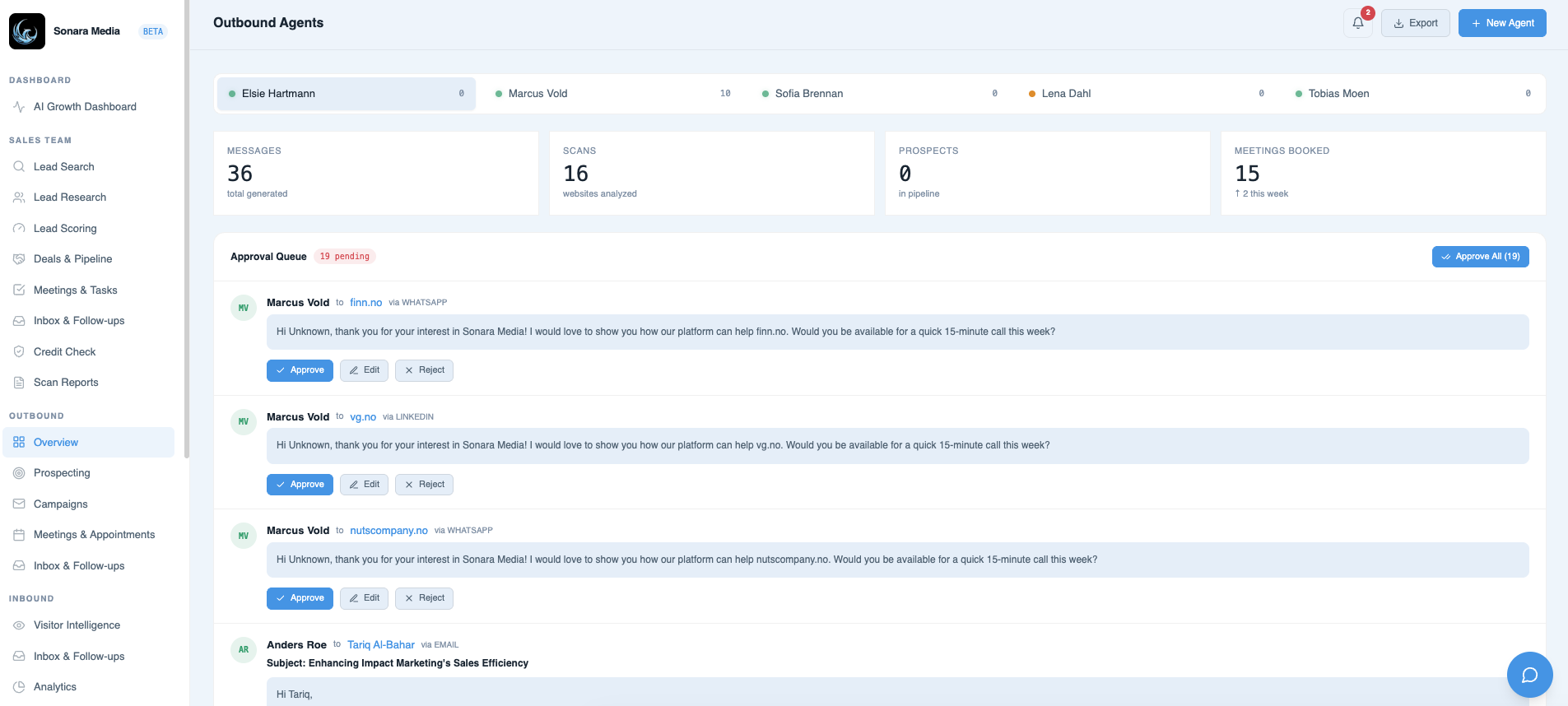
Task: Open Campaigns section
Action: pyautogui.click(x=89, y=504)
